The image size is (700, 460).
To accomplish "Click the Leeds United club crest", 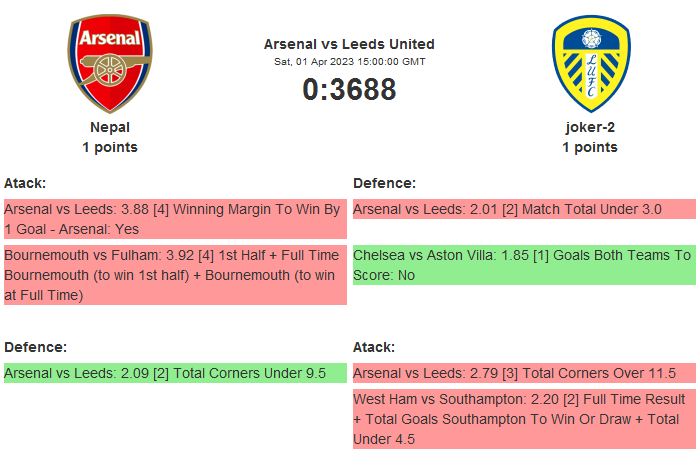I will pyautogui.click(x=590, y=63).
